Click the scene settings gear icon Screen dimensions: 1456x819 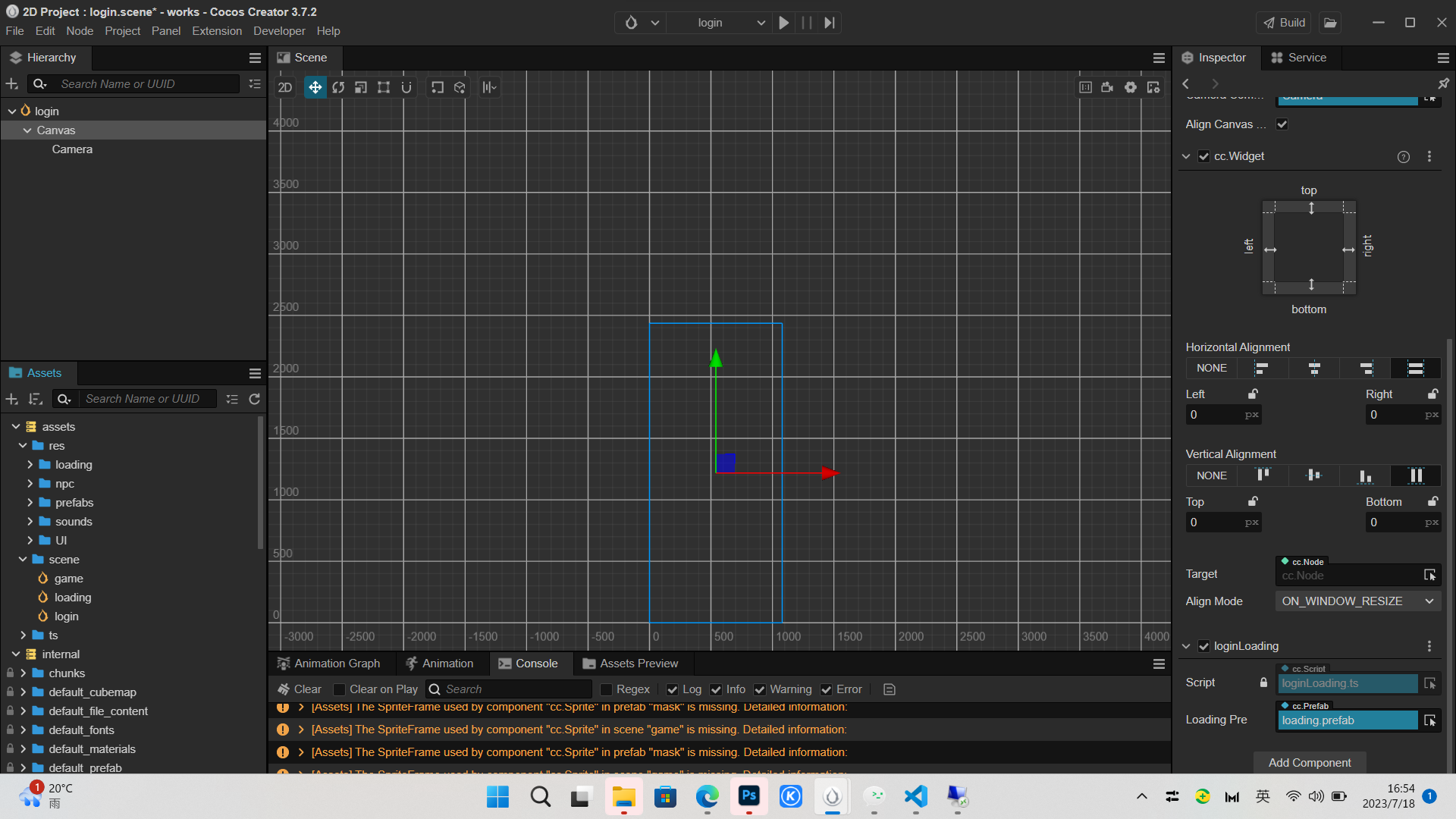click(x=1131, y=87)
